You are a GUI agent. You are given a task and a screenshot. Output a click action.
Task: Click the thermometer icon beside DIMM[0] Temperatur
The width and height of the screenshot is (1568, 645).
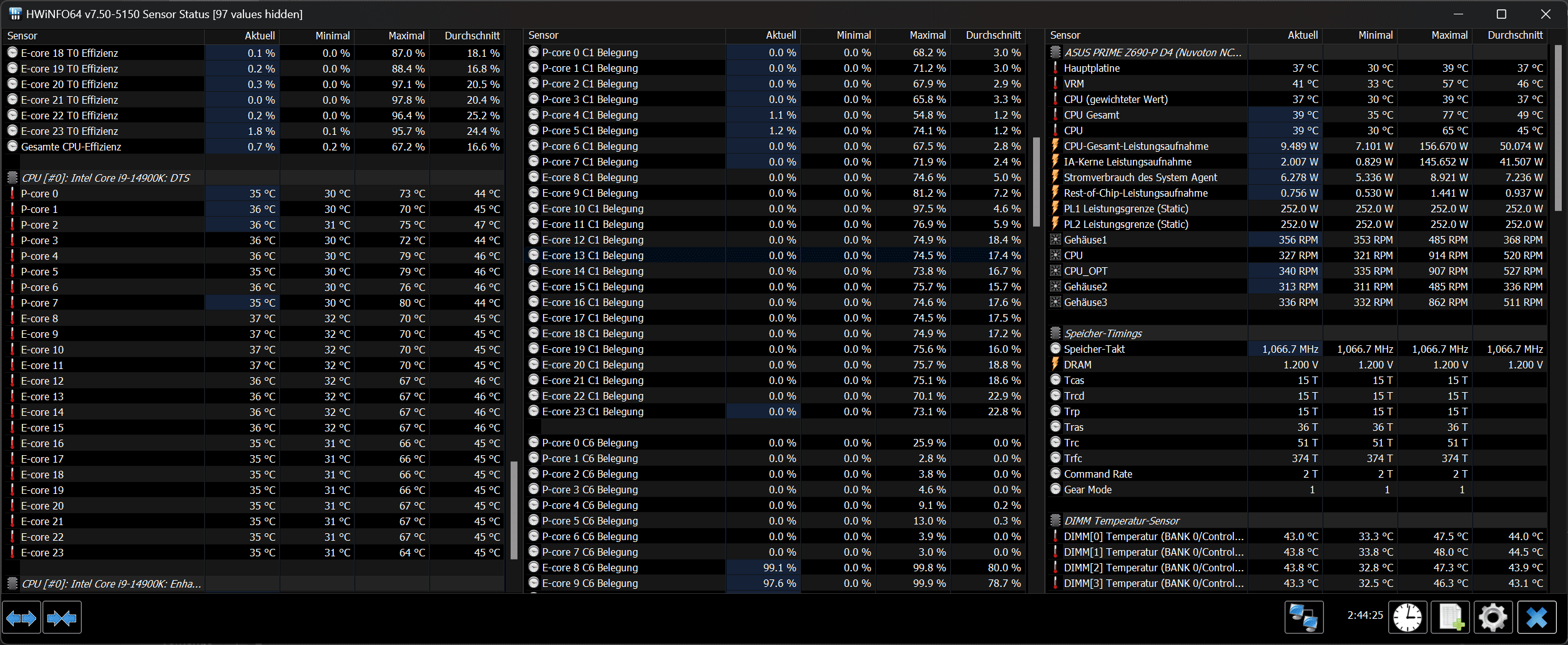(x=1056, y=536)
